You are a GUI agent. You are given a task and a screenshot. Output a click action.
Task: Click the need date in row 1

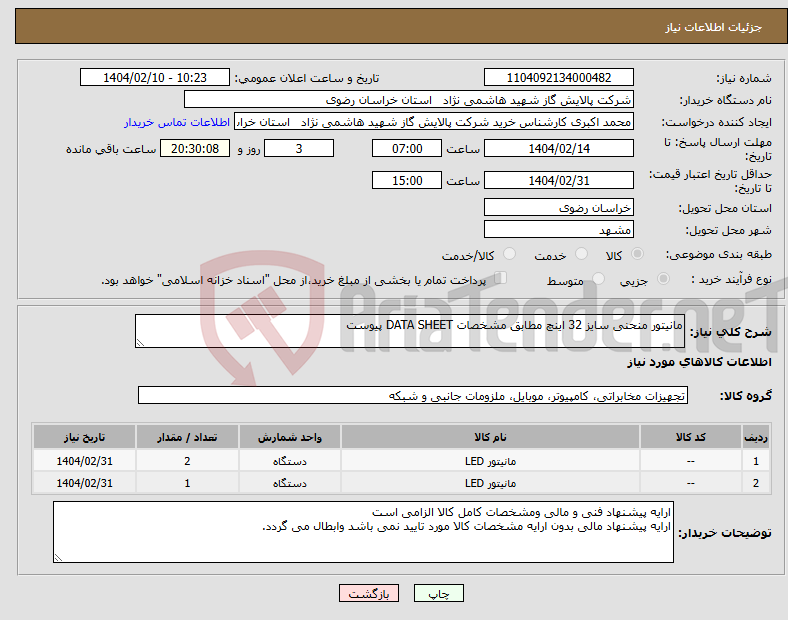tap(84, 461)
